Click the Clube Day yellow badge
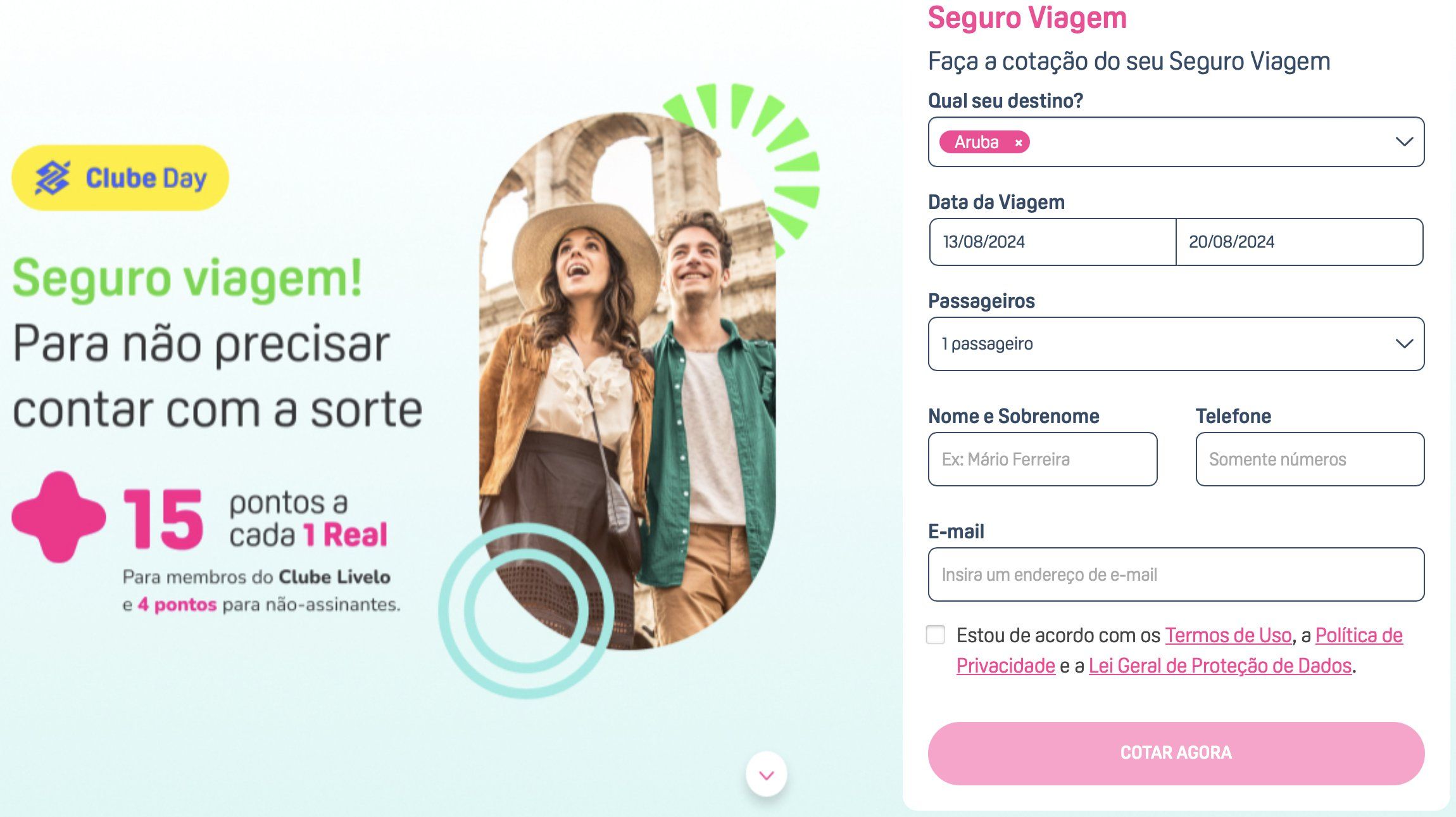Image resolution: width=1456 pixels, height=817 pixels. [x=120, y=178]
